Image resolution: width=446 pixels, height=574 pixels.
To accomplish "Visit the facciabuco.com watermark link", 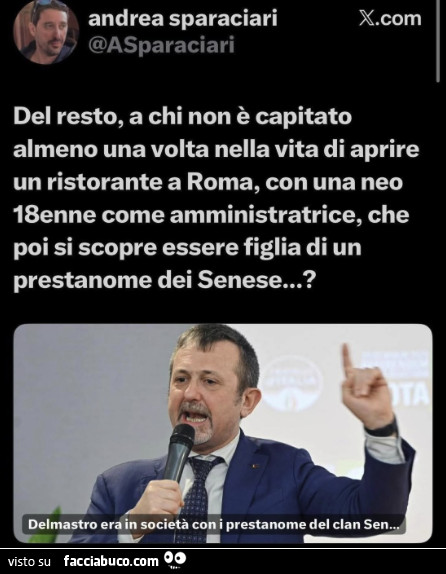I will [111, 561].
